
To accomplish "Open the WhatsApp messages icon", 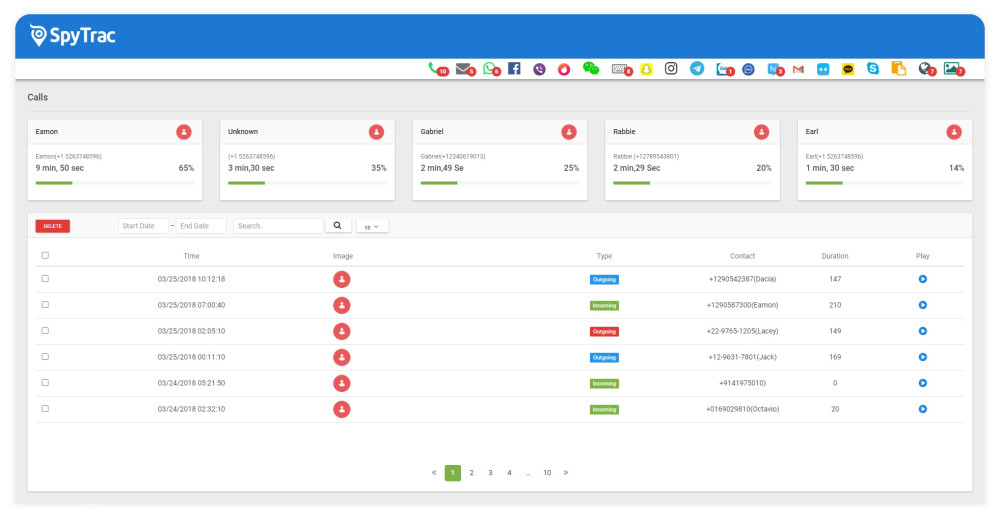I will tap(489, 69).
